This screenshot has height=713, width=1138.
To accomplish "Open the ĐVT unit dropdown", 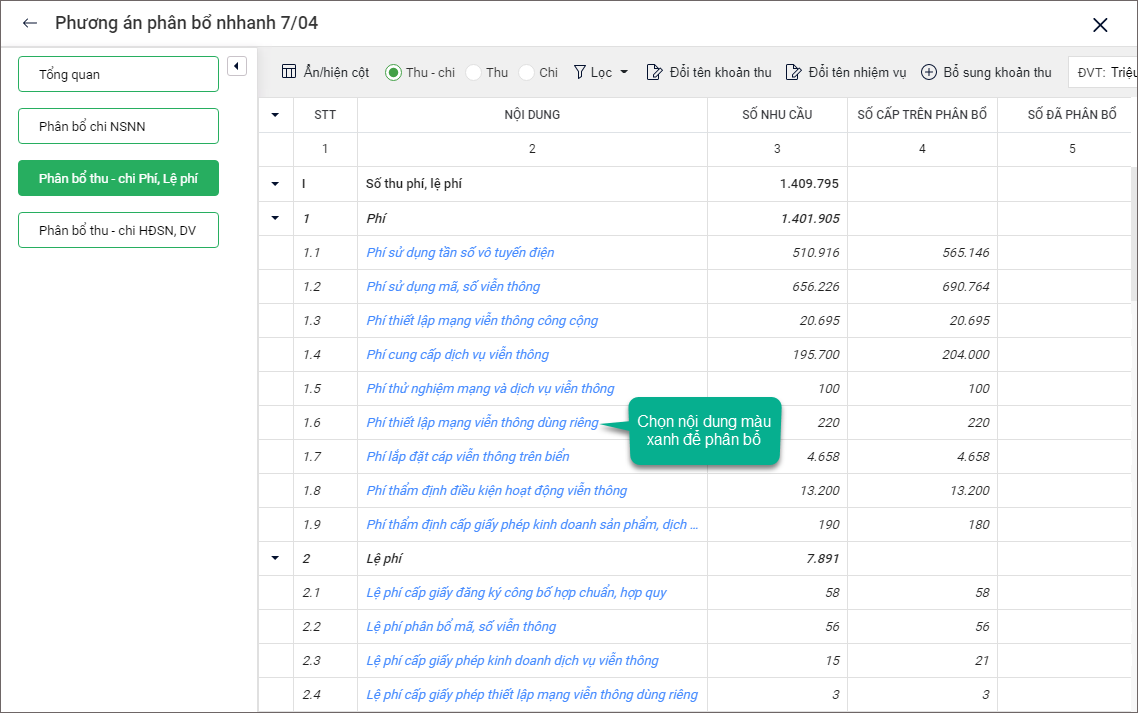I will [1103, 72].
